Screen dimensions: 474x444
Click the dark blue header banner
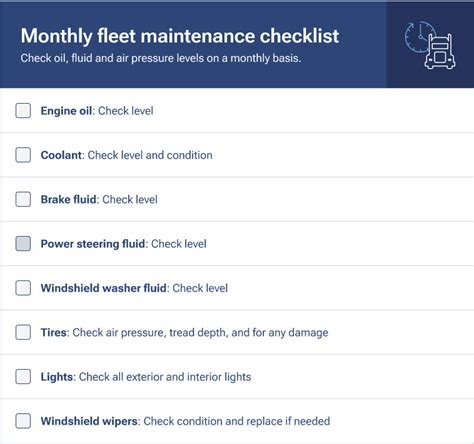[237, 45]
